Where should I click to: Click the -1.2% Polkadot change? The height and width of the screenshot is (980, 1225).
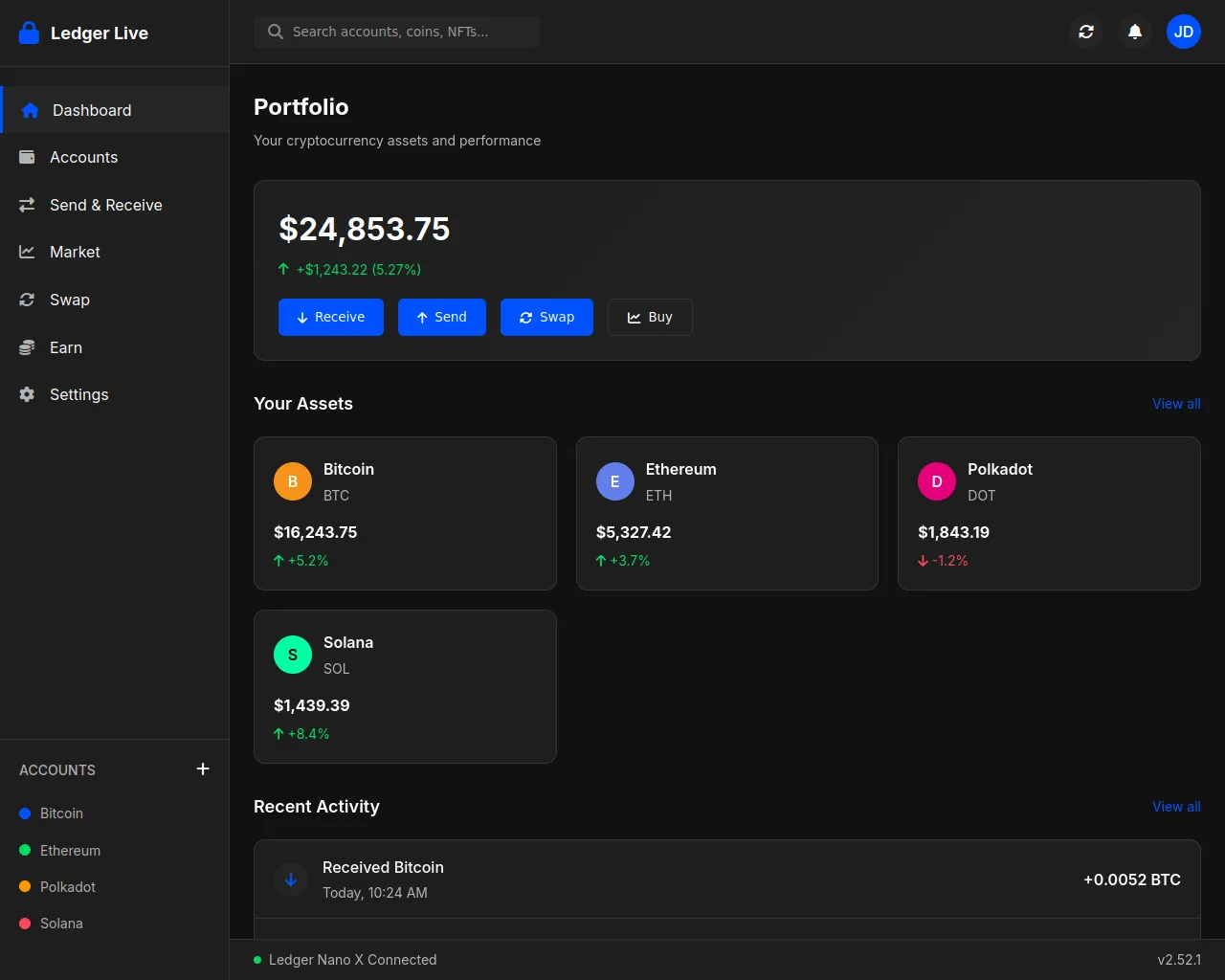(949, 561)
